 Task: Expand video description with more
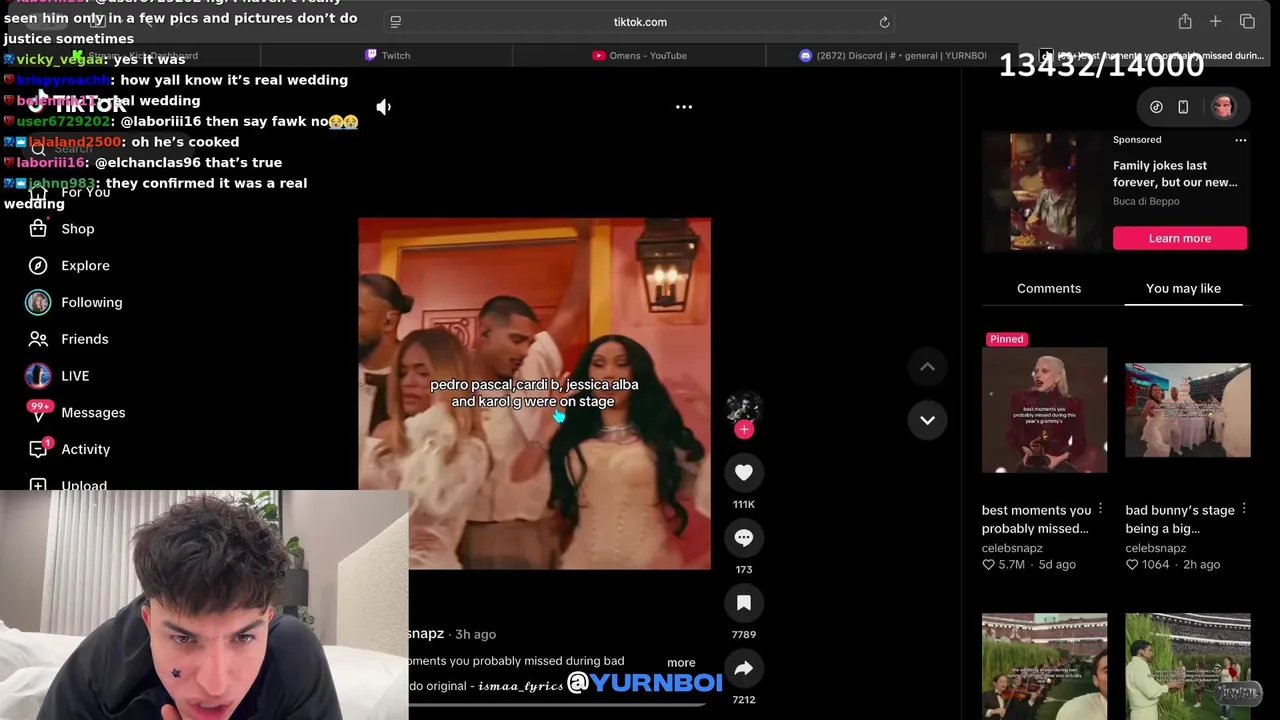pyautogui.click(x=681, y=662)
